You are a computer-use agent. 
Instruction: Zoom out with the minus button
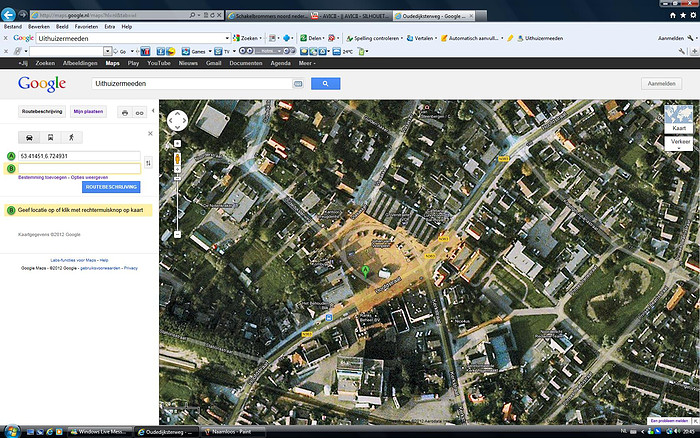point(177,234)
